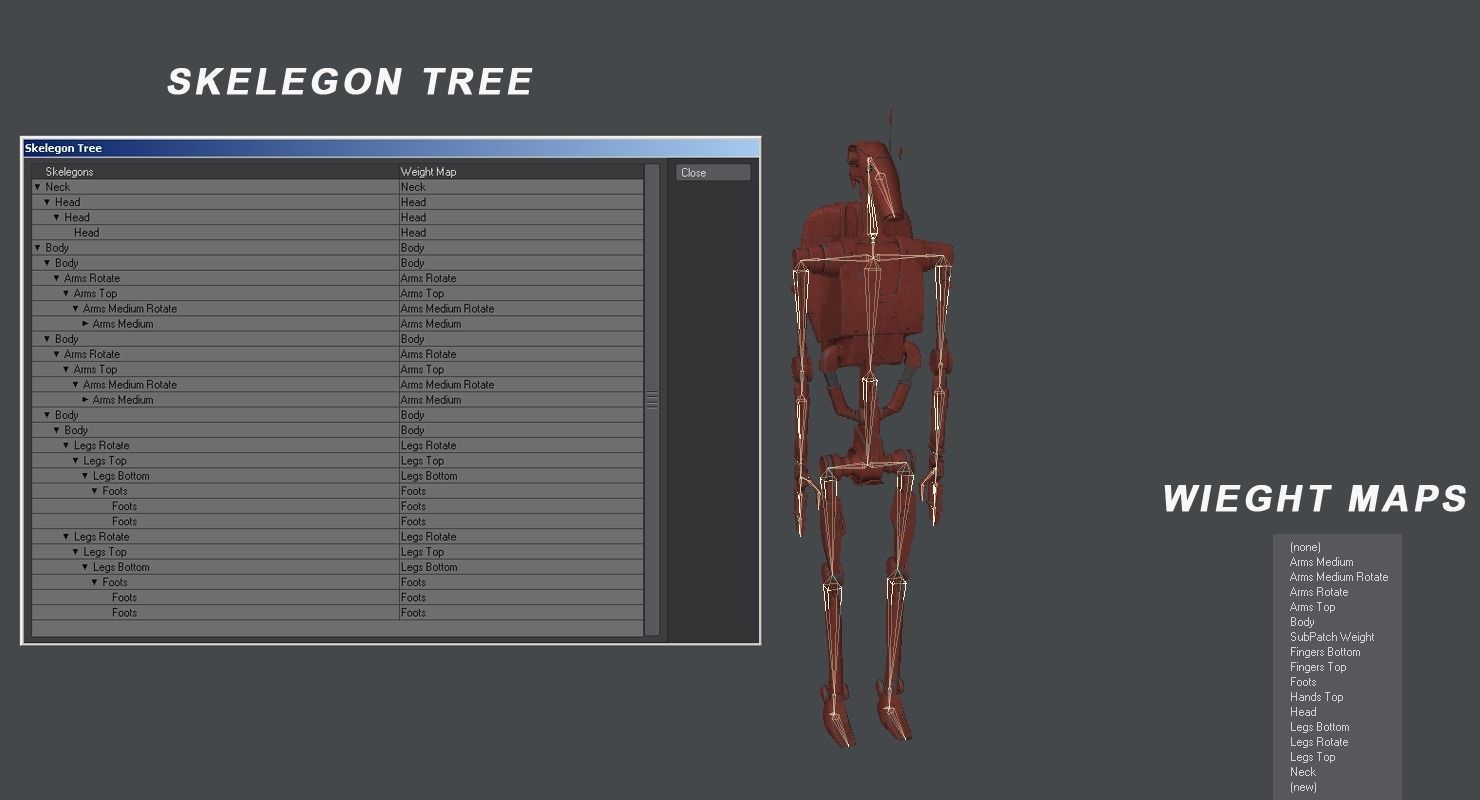Viewport: 1480px width, 800px height.
Task: Click the Skelegons column header
Action: pos(69,172)
